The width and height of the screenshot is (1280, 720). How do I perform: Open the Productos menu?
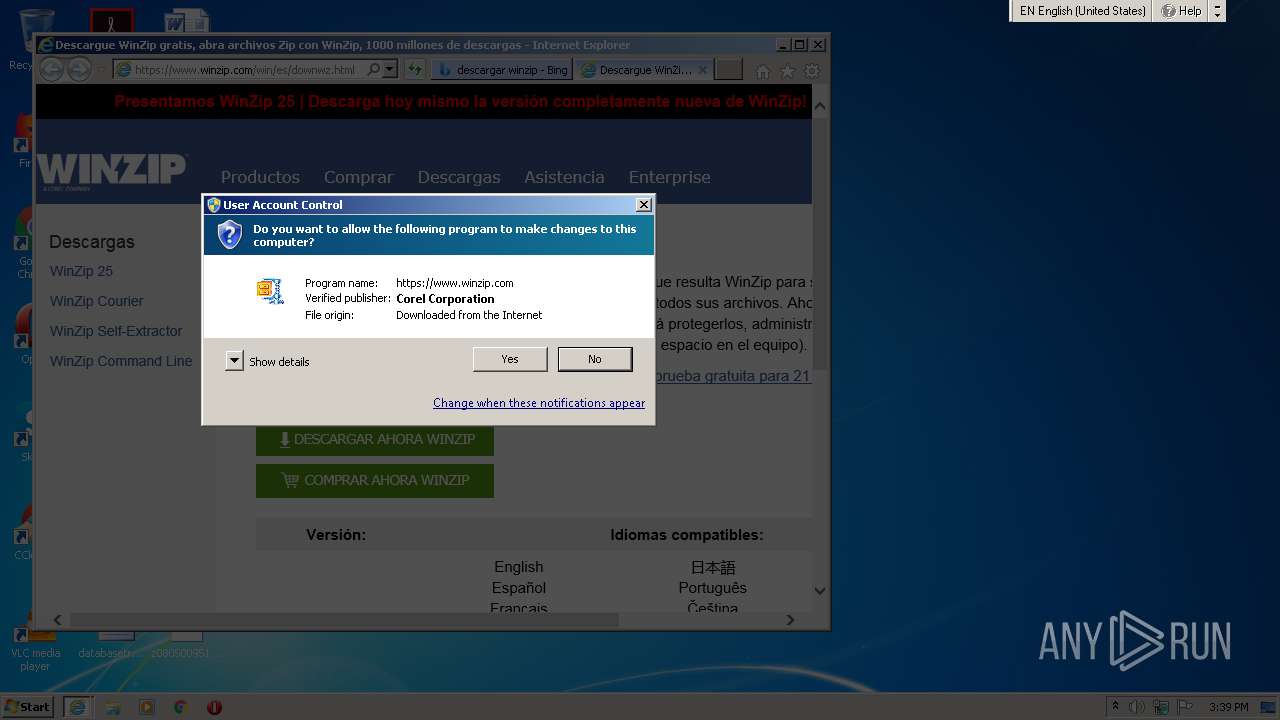tap(260, 177)
